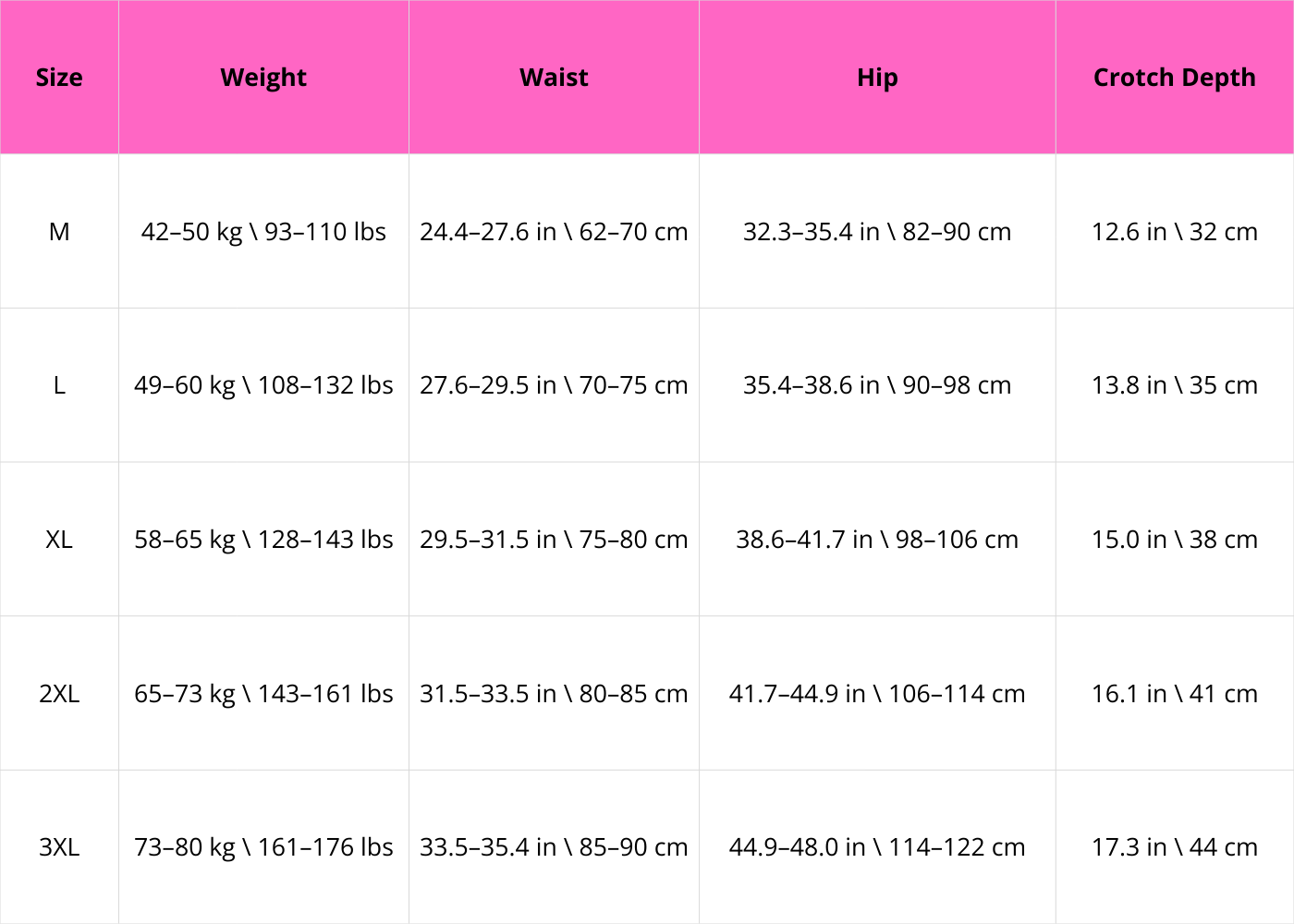Viewport: 1294px width, 924px height.
Task: Click the Crotch Depth column header
Action: point(1174,78)
